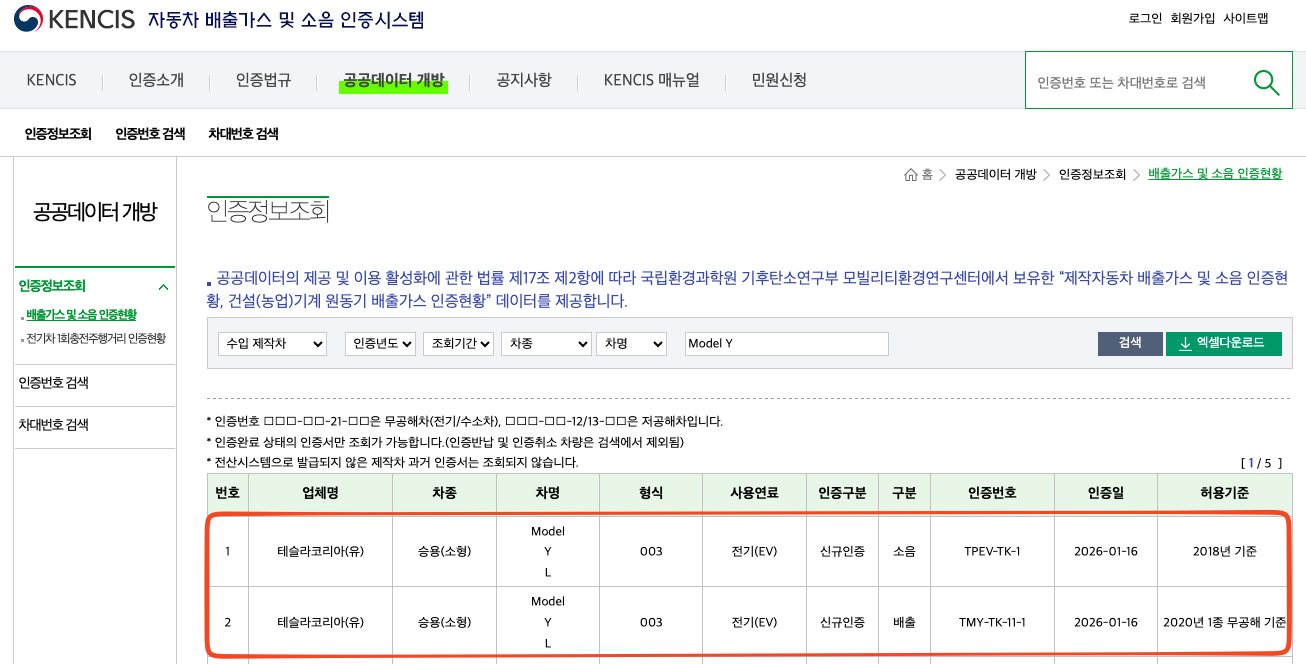Click sidebar 전기차 1회충전주행거리 인증현황 link
The width and height of the screenshot is (1306, 664).
[x=96, y=339]
